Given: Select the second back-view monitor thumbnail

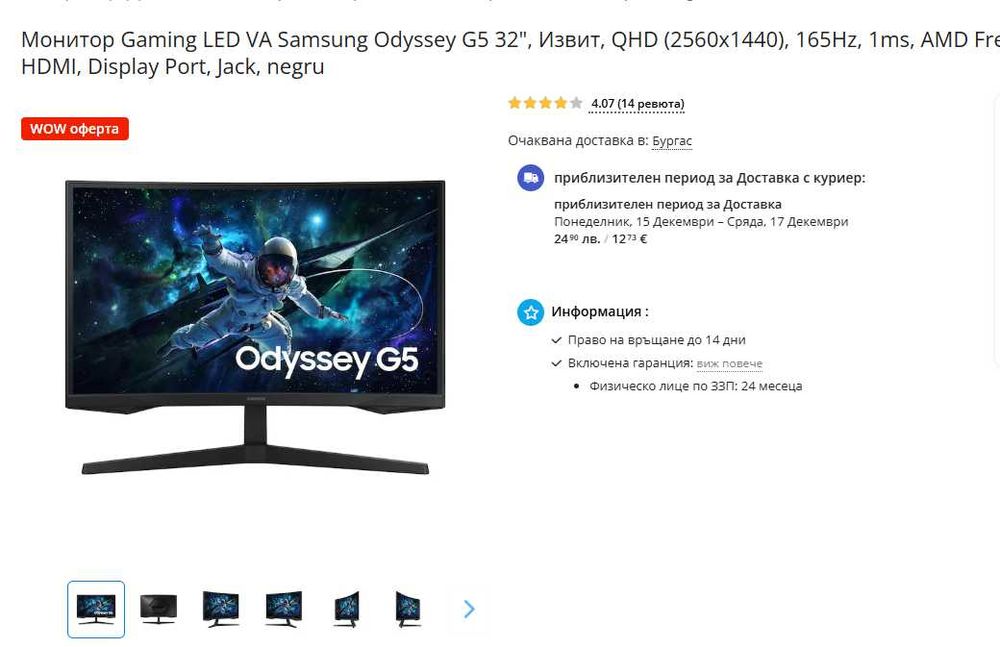Looking at the screenshot, I should point(158,609).
